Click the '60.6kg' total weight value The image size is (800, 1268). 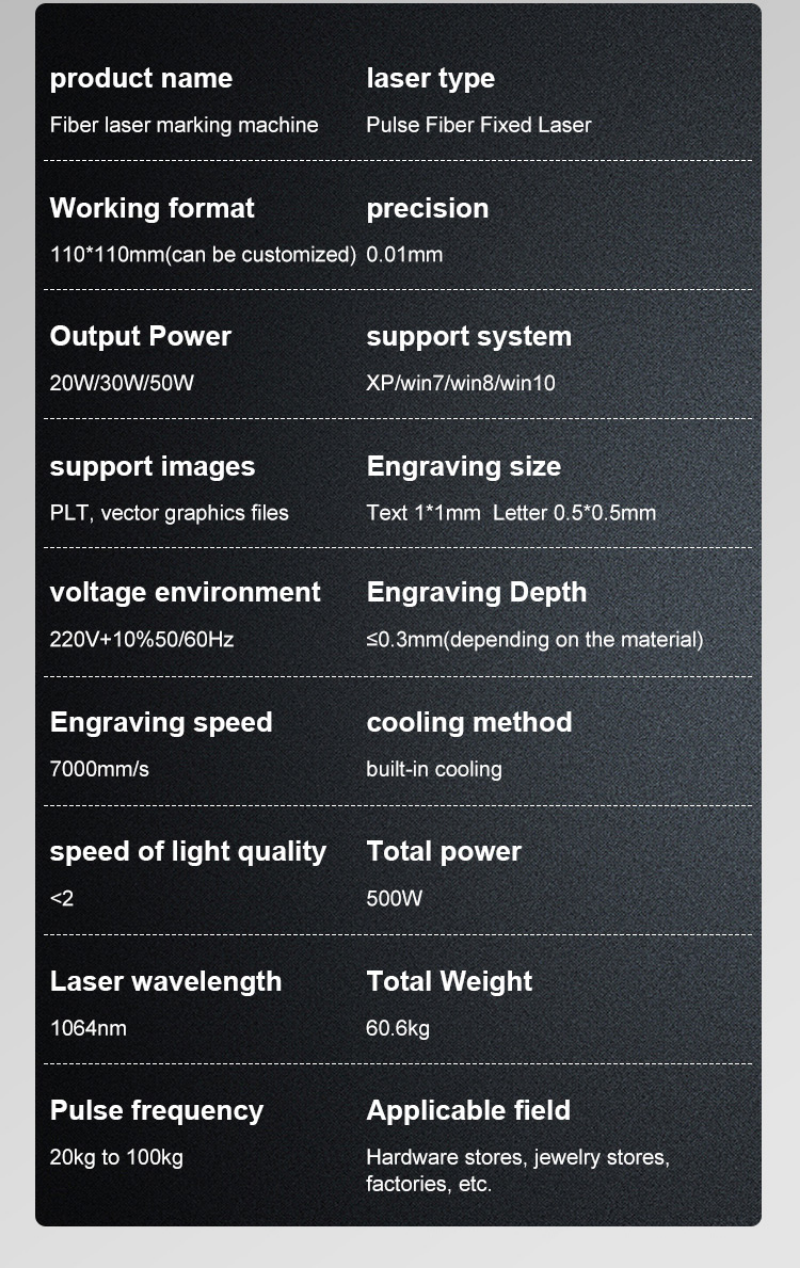[x=397, y=1028]
